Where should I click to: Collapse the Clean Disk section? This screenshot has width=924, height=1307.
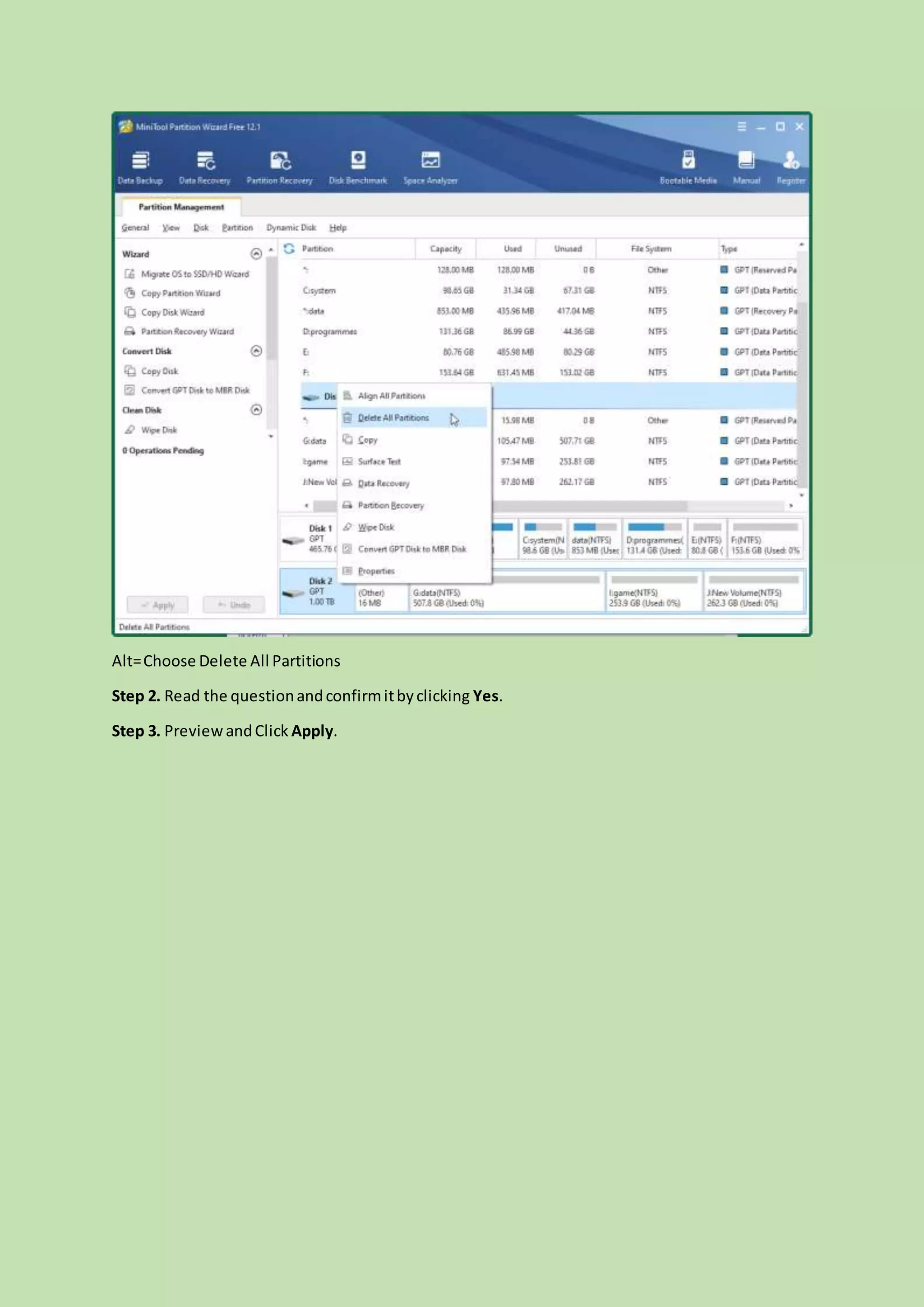[x=256, y=410]
